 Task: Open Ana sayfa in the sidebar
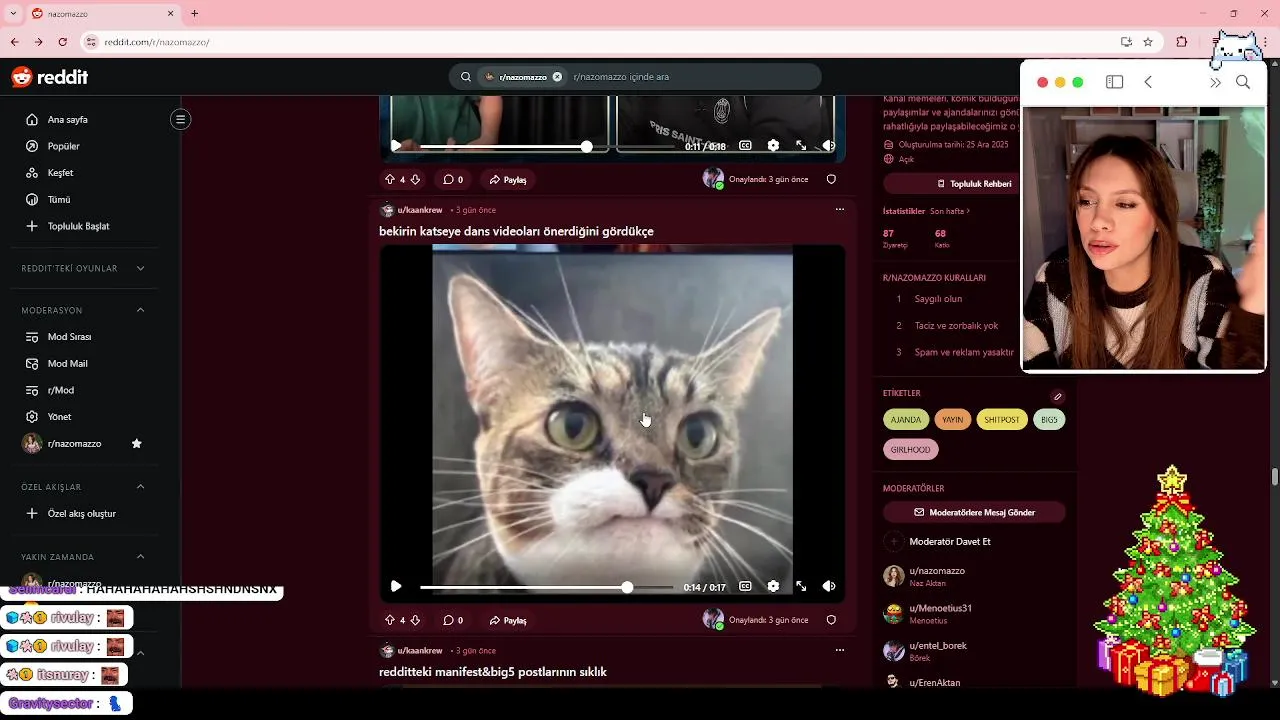(68, 119)
